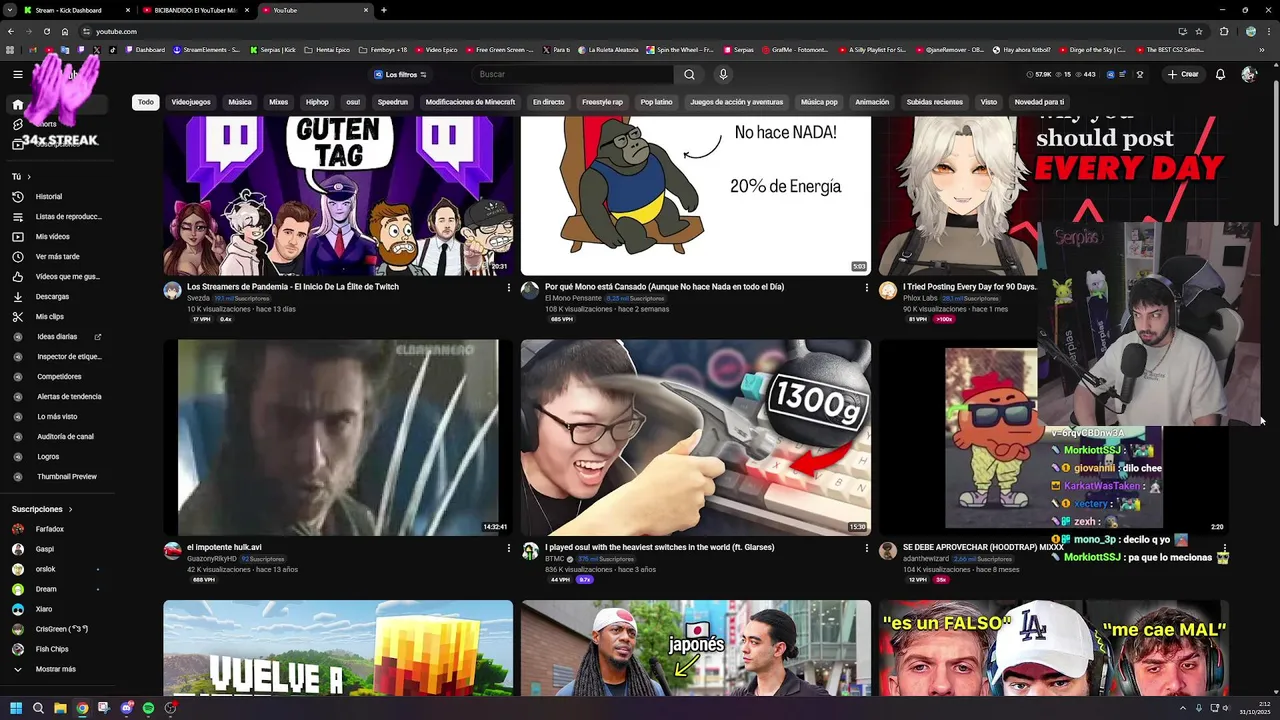The height and width of the screenshot is (720, 1280).
Task: Open Ver más tarde list
Action: click(60, 257)
